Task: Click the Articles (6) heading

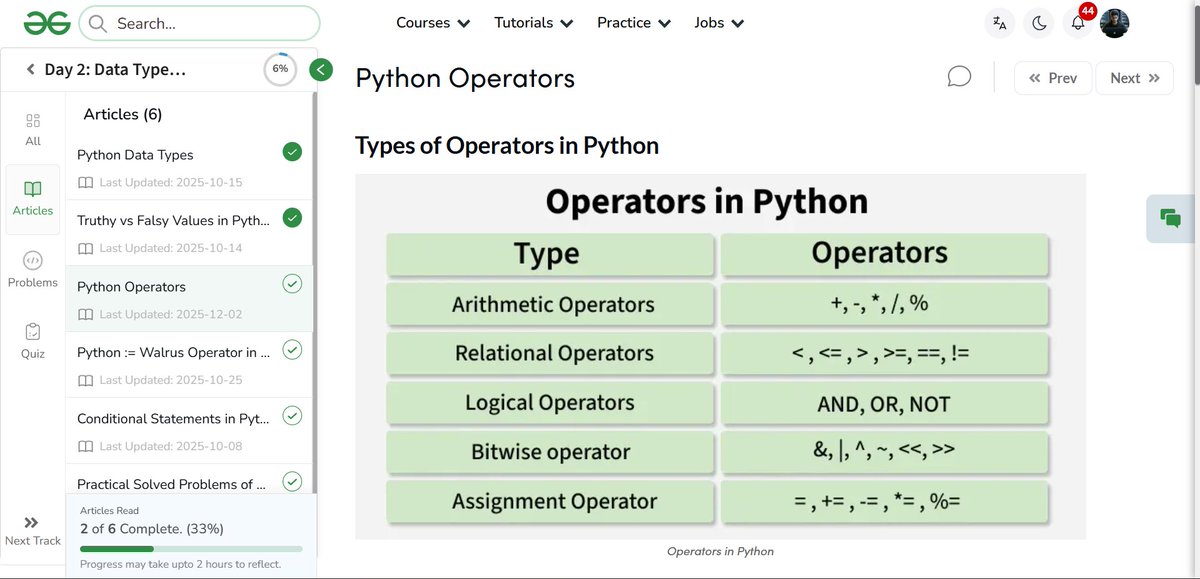Action: coord(122,115)
